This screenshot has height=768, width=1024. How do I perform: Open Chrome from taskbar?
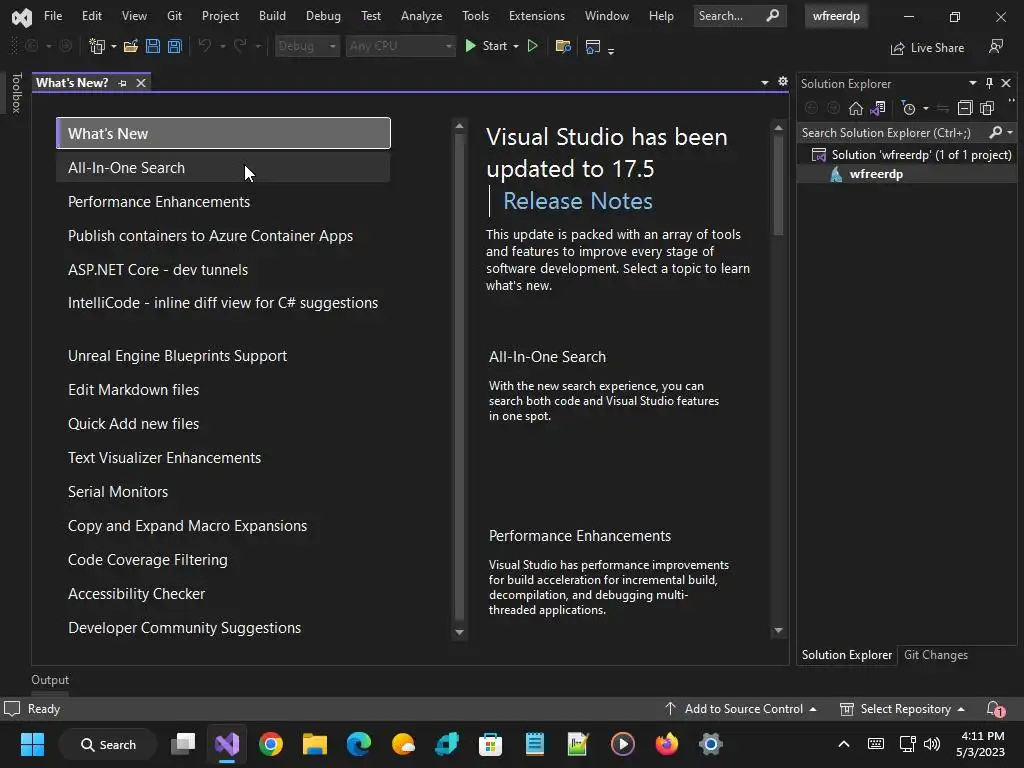pos(271,744)
